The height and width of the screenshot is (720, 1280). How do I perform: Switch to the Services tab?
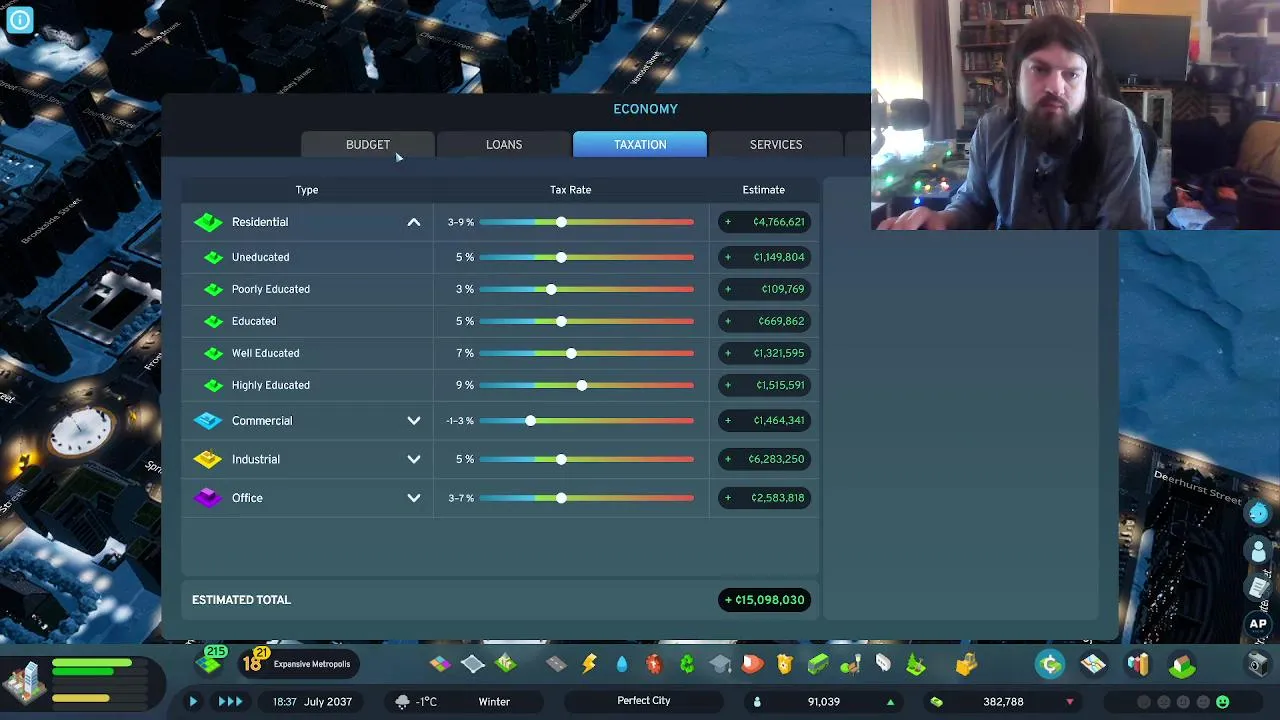(x=776, y=145)
